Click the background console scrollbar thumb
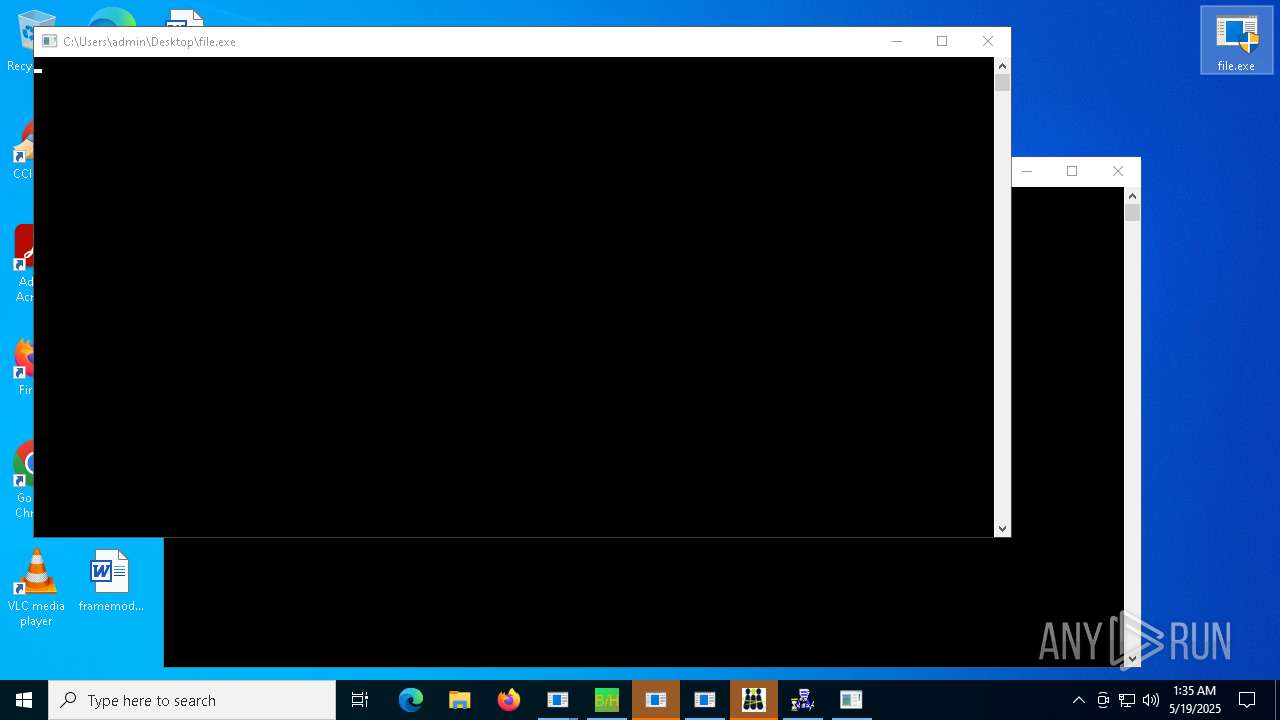The height and width of the screenshot is (720, 1280). 1133,213
